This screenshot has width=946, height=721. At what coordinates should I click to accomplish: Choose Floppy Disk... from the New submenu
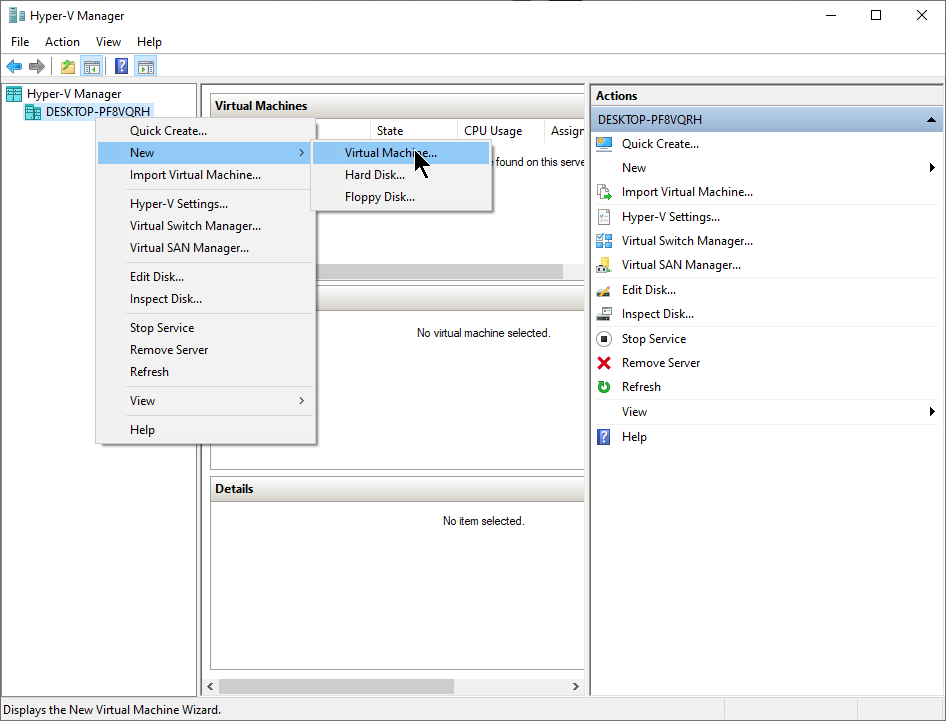coord(401,197)
